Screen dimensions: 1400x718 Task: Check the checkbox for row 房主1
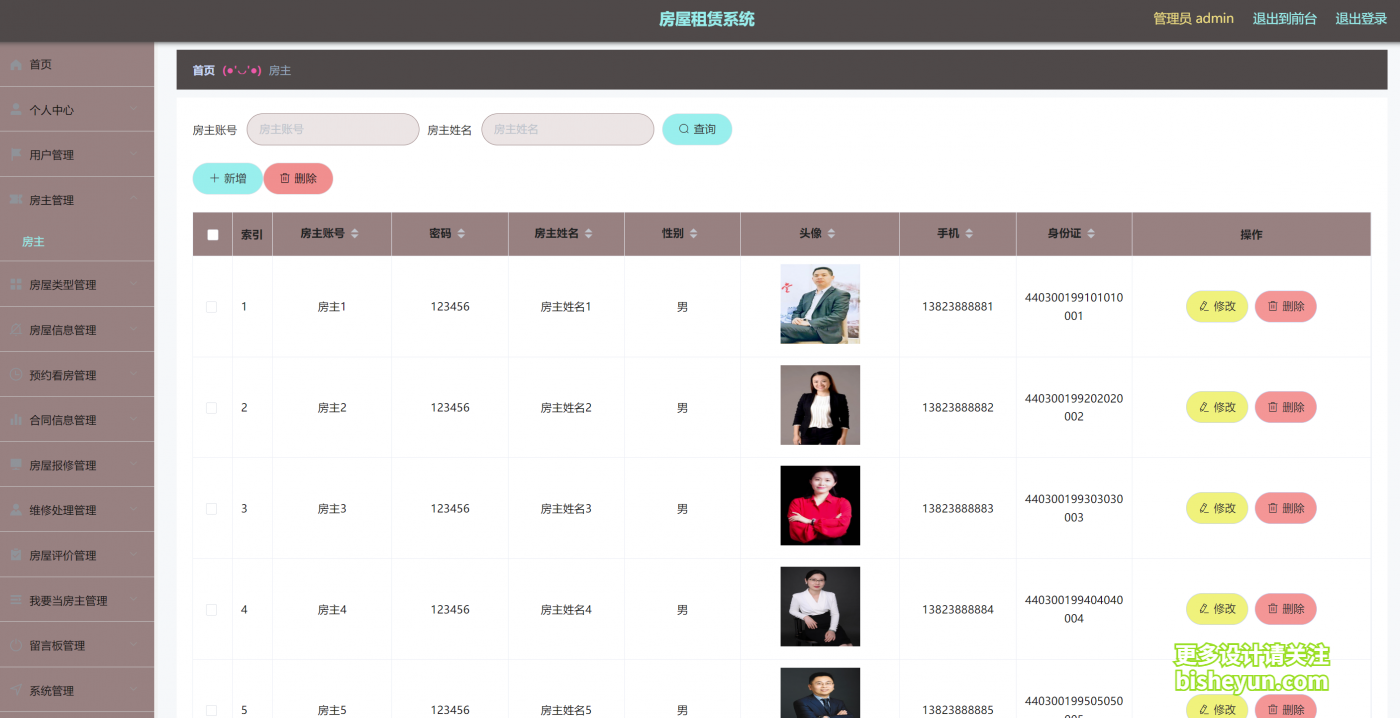[211, 307]
